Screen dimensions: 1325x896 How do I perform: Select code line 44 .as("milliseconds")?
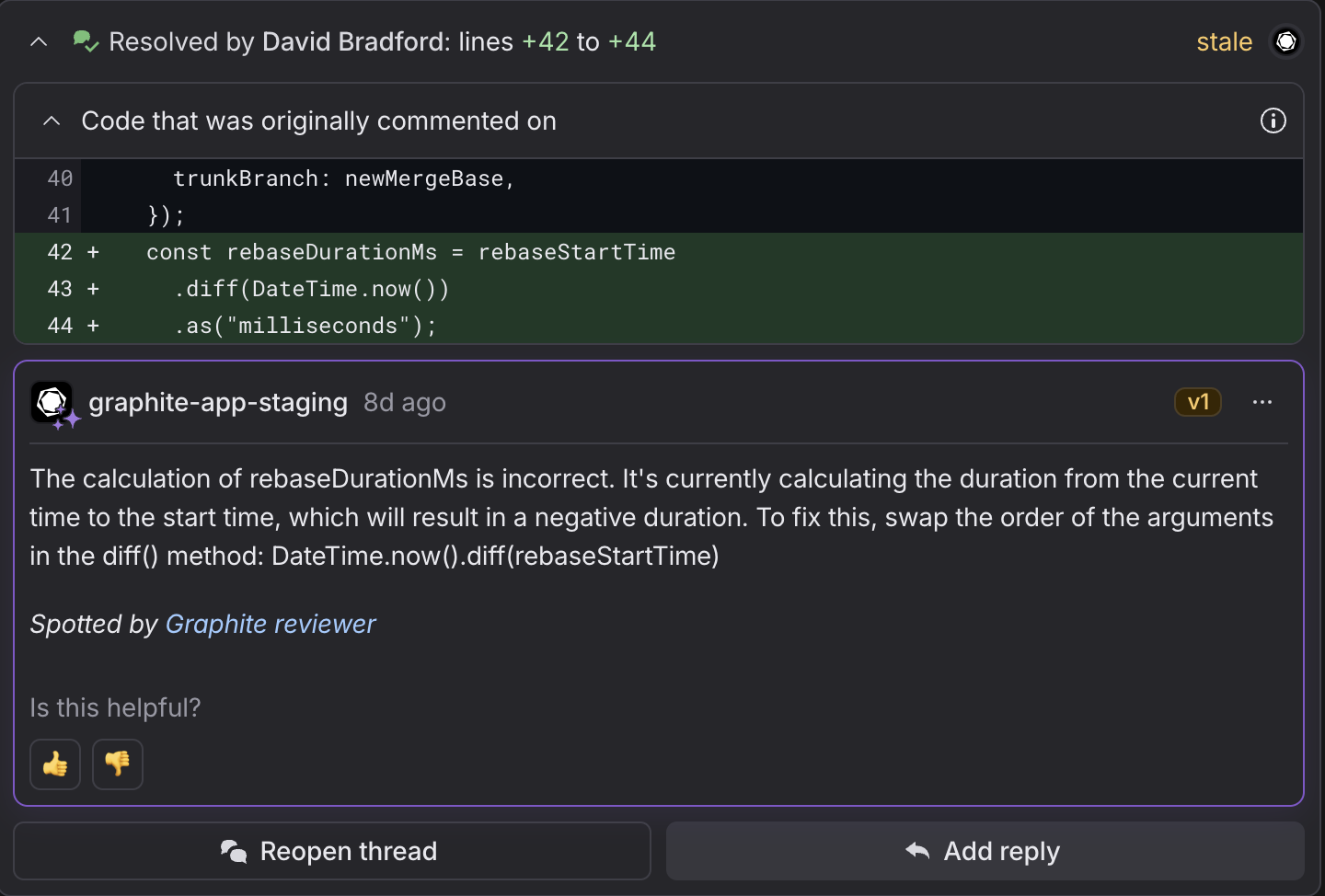pyautogui.click(x=659, y=326)
